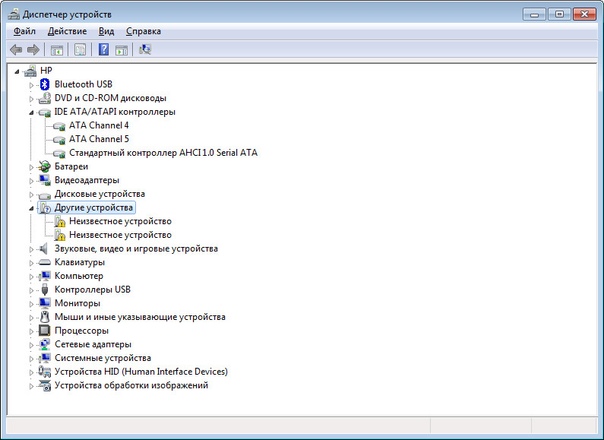Open the Действие menu
This screenshot has height=440, width=604.
pos(67,31)
